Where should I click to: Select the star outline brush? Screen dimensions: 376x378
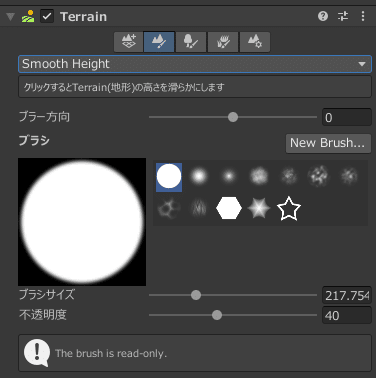(x=289, y=209)
